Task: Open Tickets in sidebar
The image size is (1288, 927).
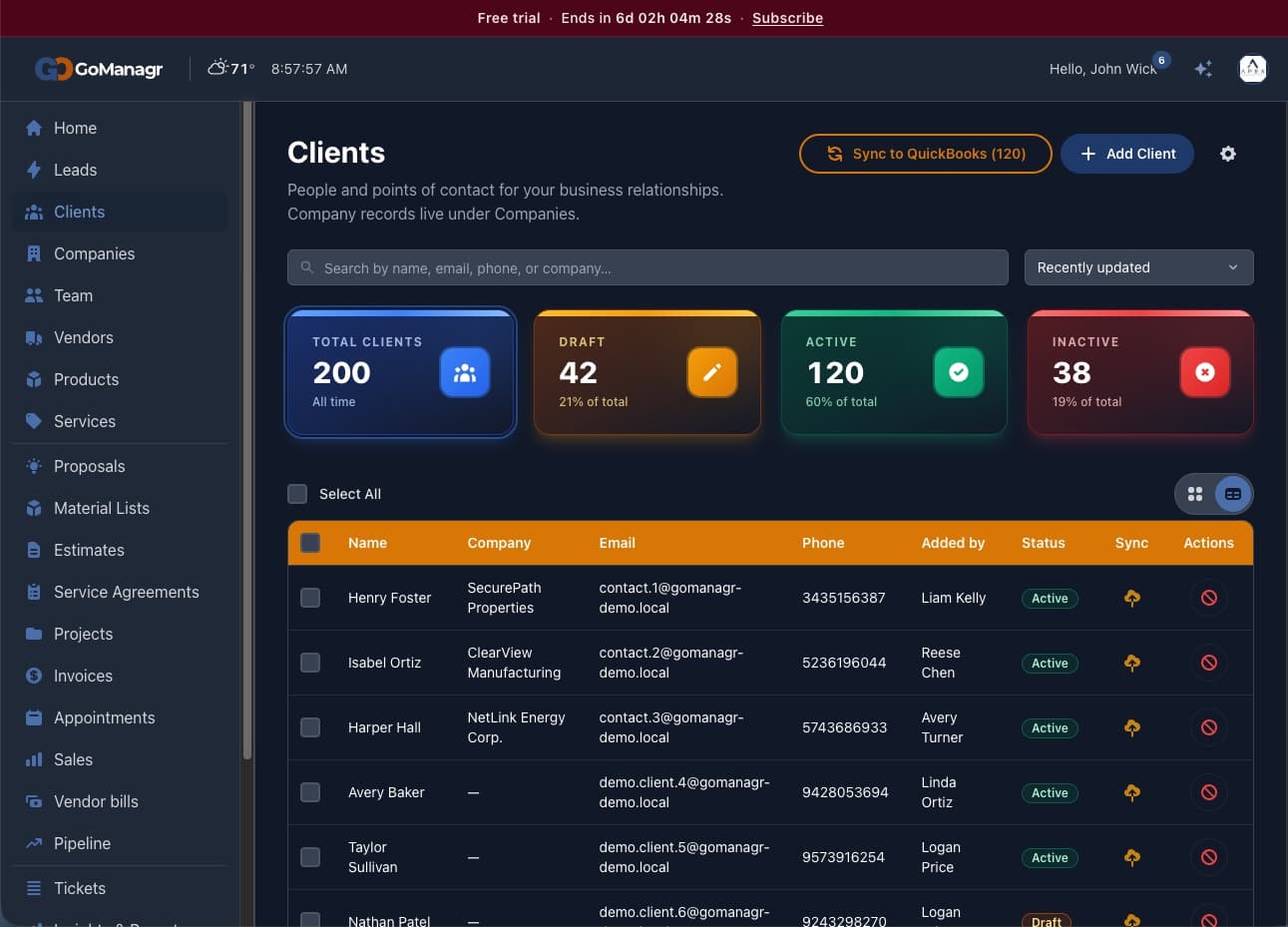Action: 120,888
